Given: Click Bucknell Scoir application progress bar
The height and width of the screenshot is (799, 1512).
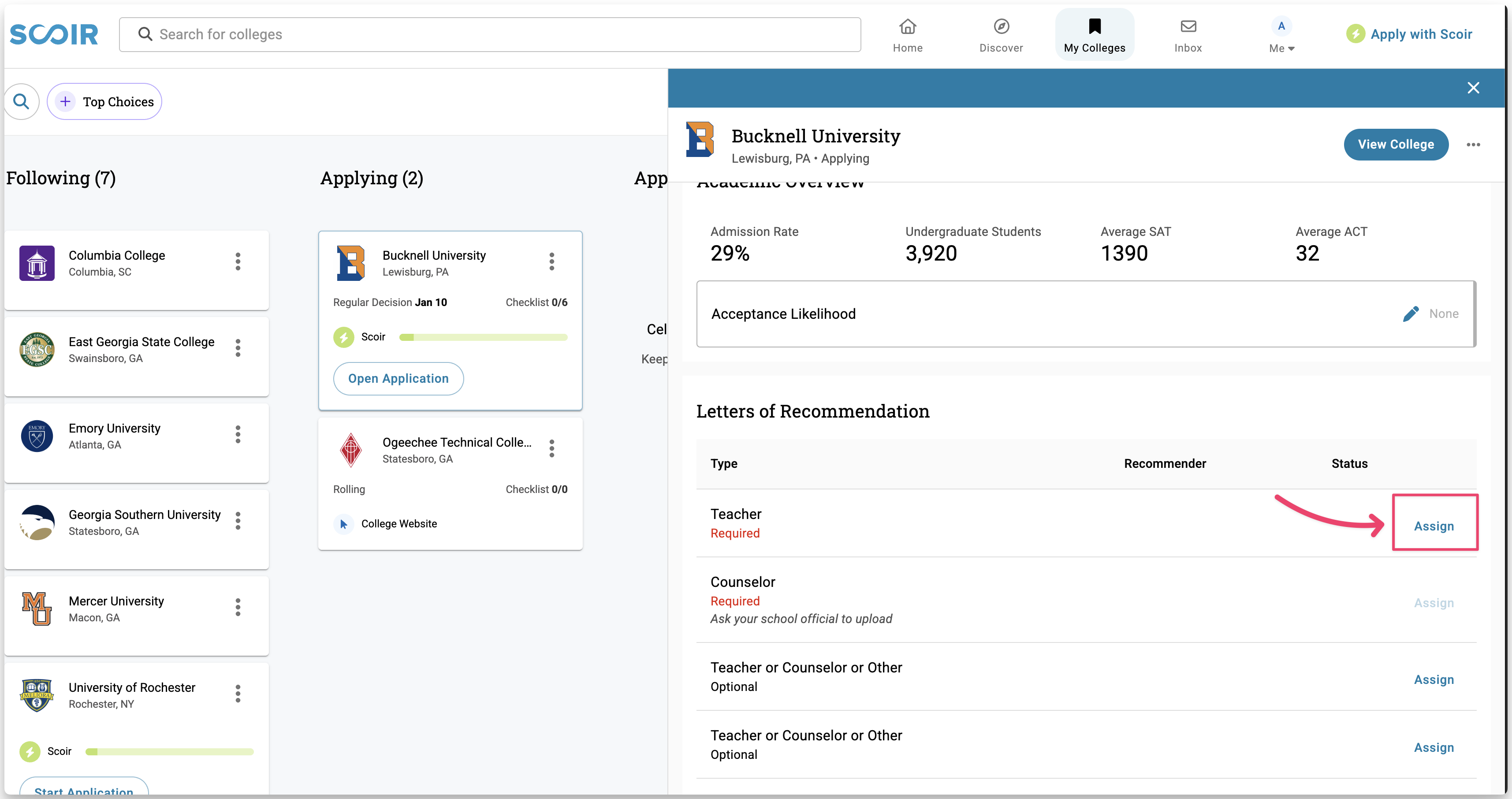Looking at the screenshot, I should point(483,338).
